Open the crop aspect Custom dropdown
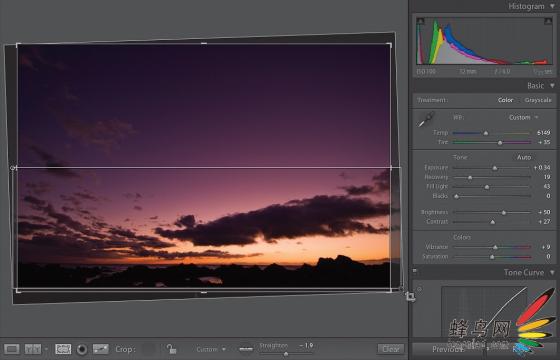560x360 pixels. pos(211,349)
